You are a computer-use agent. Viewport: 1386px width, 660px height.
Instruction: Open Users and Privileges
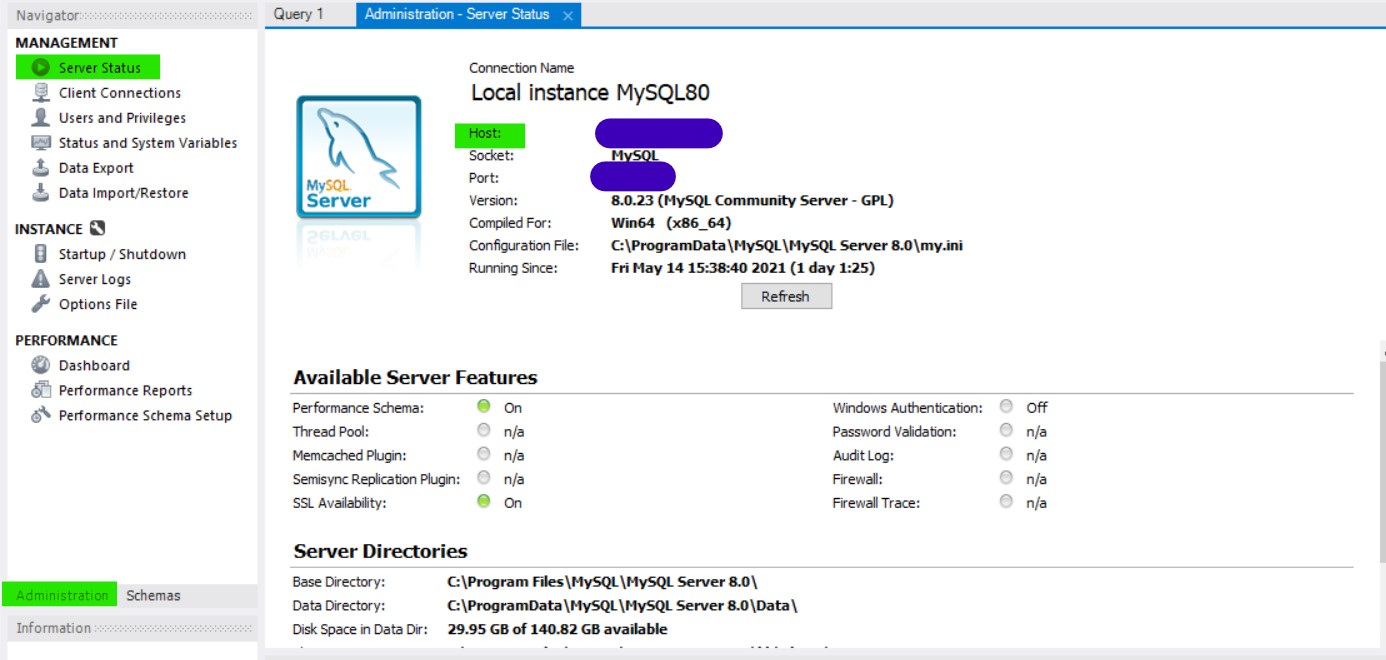(x=122, y=118)
